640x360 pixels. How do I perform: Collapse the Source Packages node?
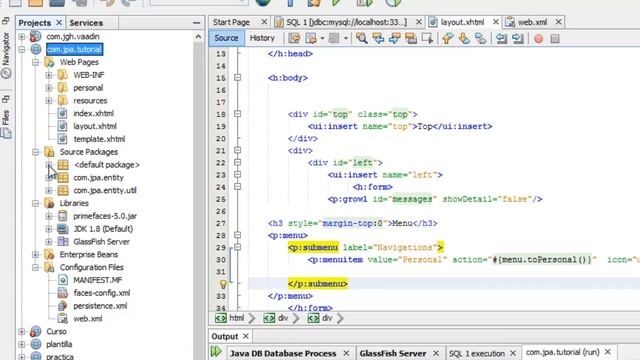click(36, 152)
